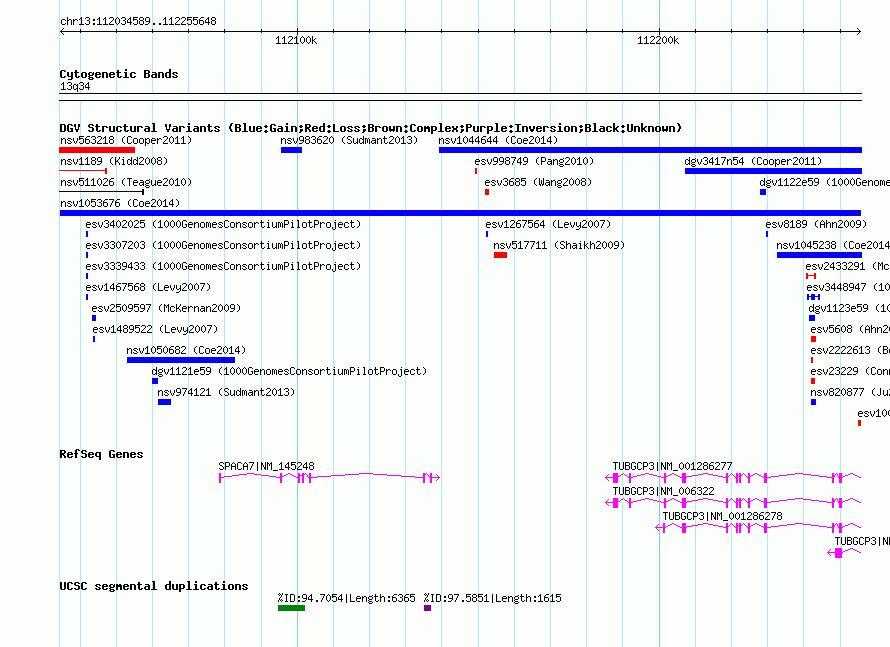Click the 112100k ruler position label
890x647 pixels.
(296, 40)
